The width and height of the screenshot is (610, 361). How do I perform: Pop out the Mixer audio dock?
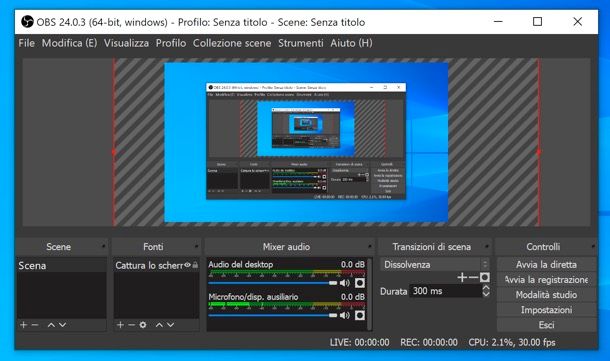click(x=370, y=246)
